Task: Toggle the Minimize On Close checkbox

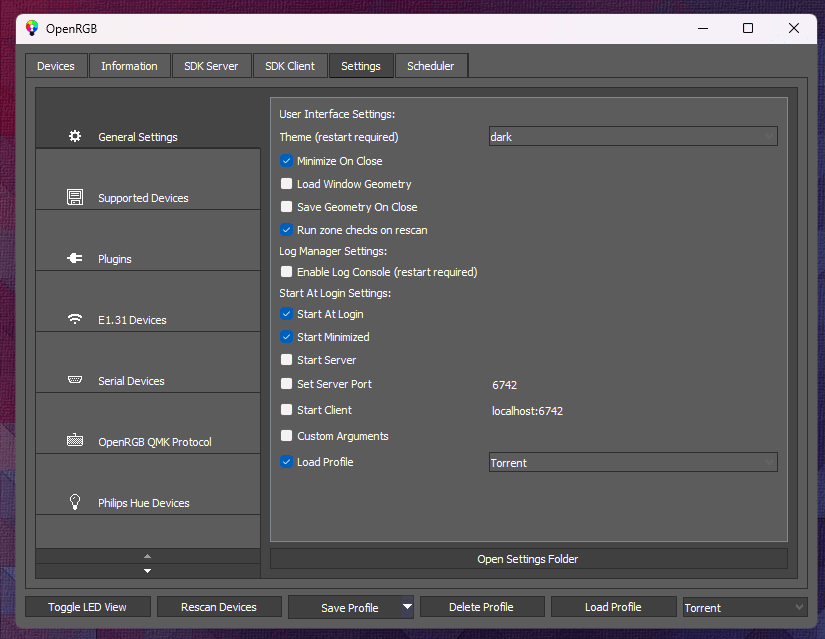Action: click(x=286, y=161)
